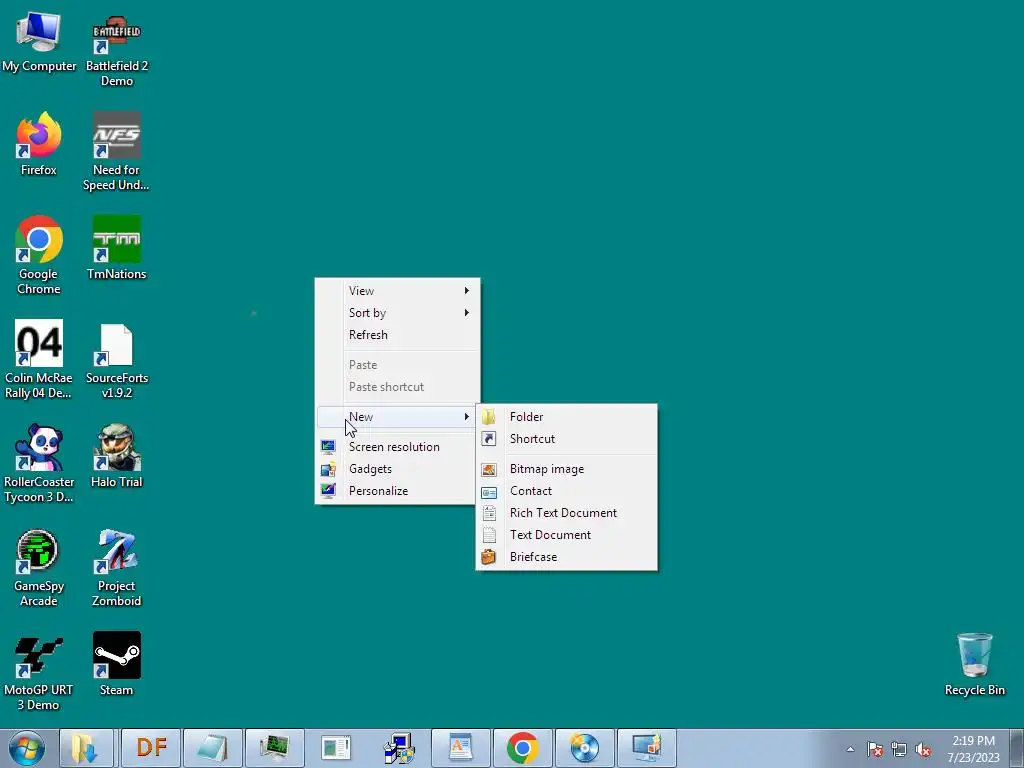Select the Project Zomboid shortcut

[116, 567]
